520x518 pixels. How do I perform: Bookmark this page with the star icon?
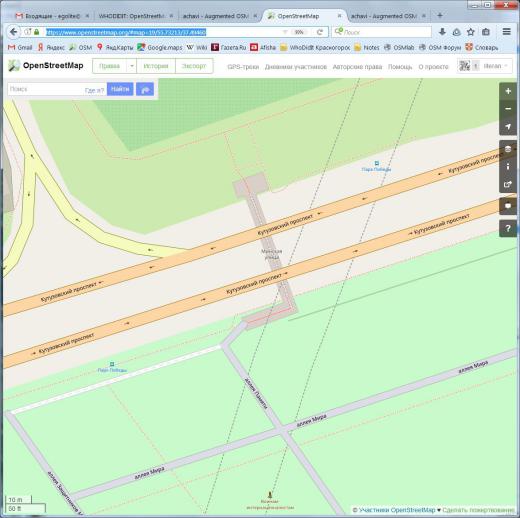pos(471,32)
